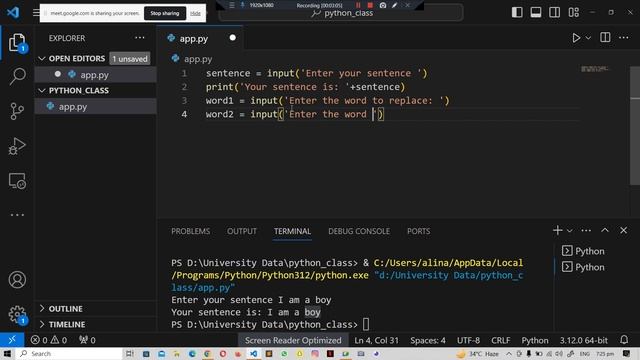Open the Manage settings gear
The image size is (640, 360).
[x=17, y=314]
